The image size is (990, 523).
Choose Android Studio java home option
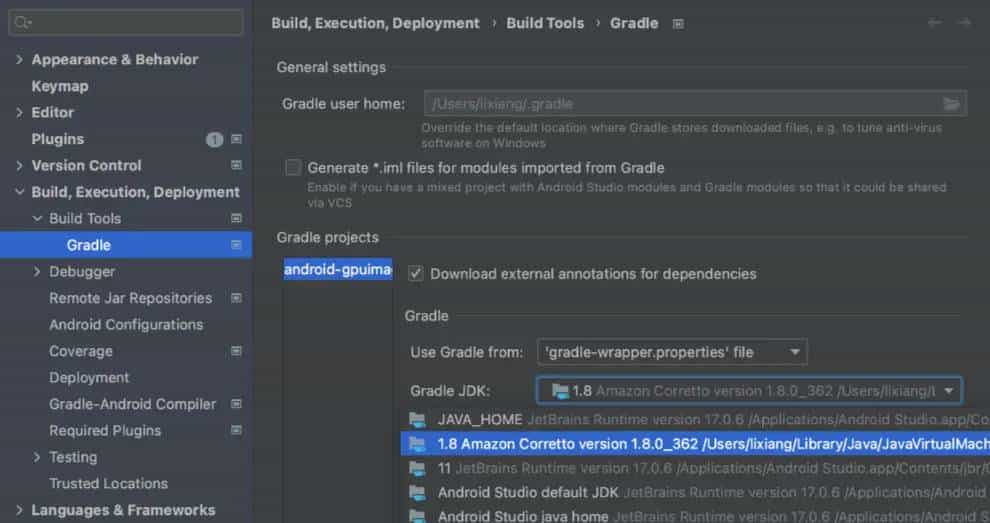(695, 515)
